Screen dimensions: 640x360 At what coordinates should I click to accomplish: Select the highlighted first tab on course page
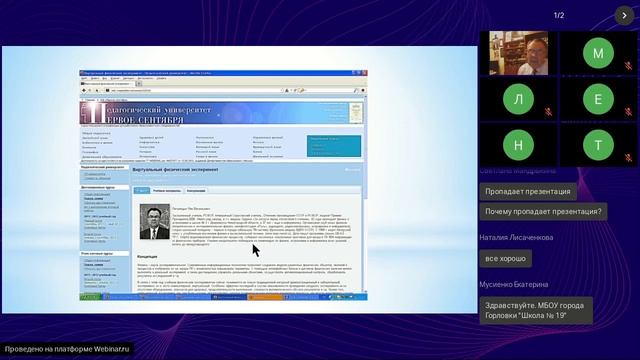[x=142, y=191]
